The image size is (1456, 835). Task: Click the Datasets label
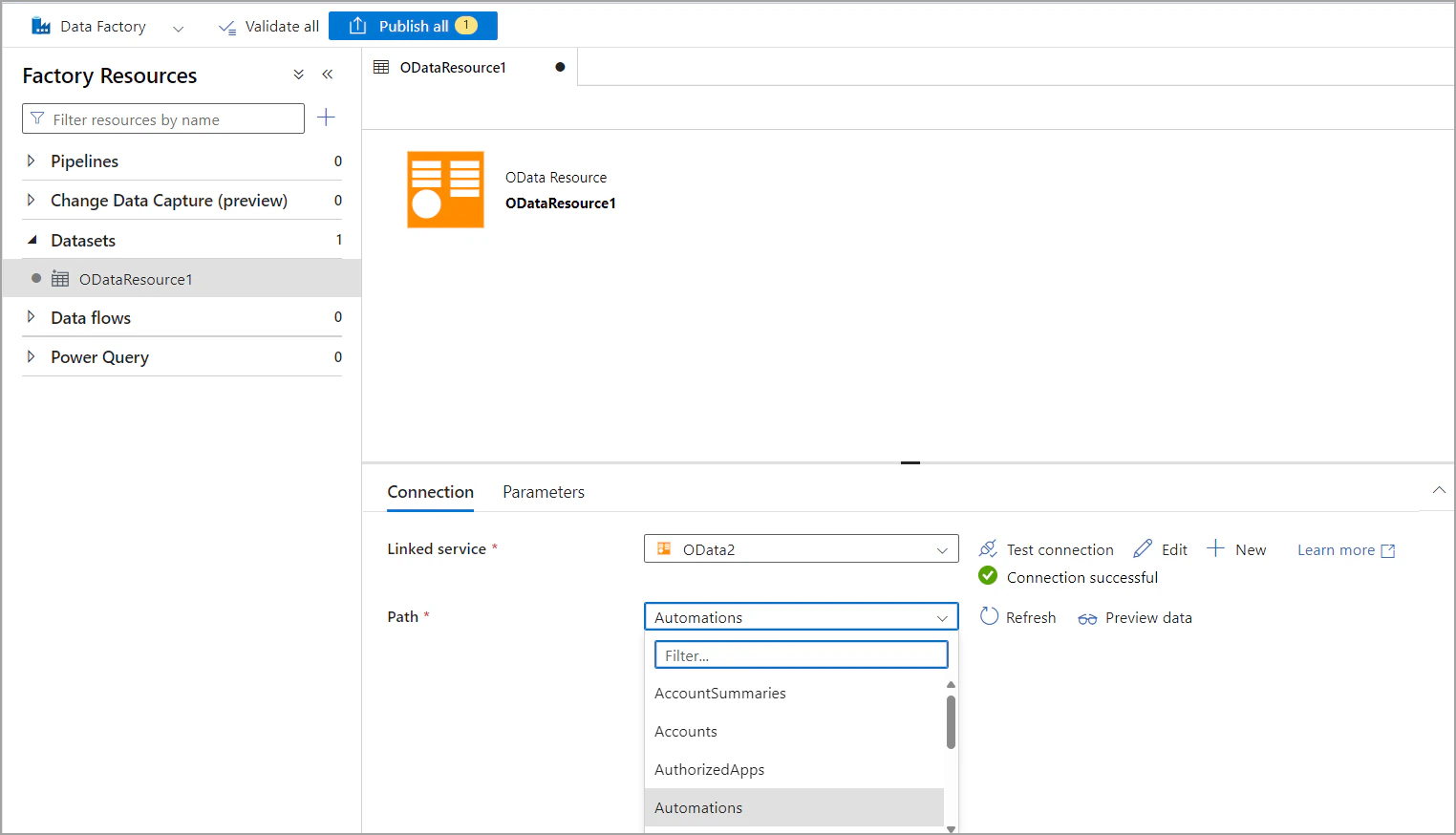[x=83, y=241]
